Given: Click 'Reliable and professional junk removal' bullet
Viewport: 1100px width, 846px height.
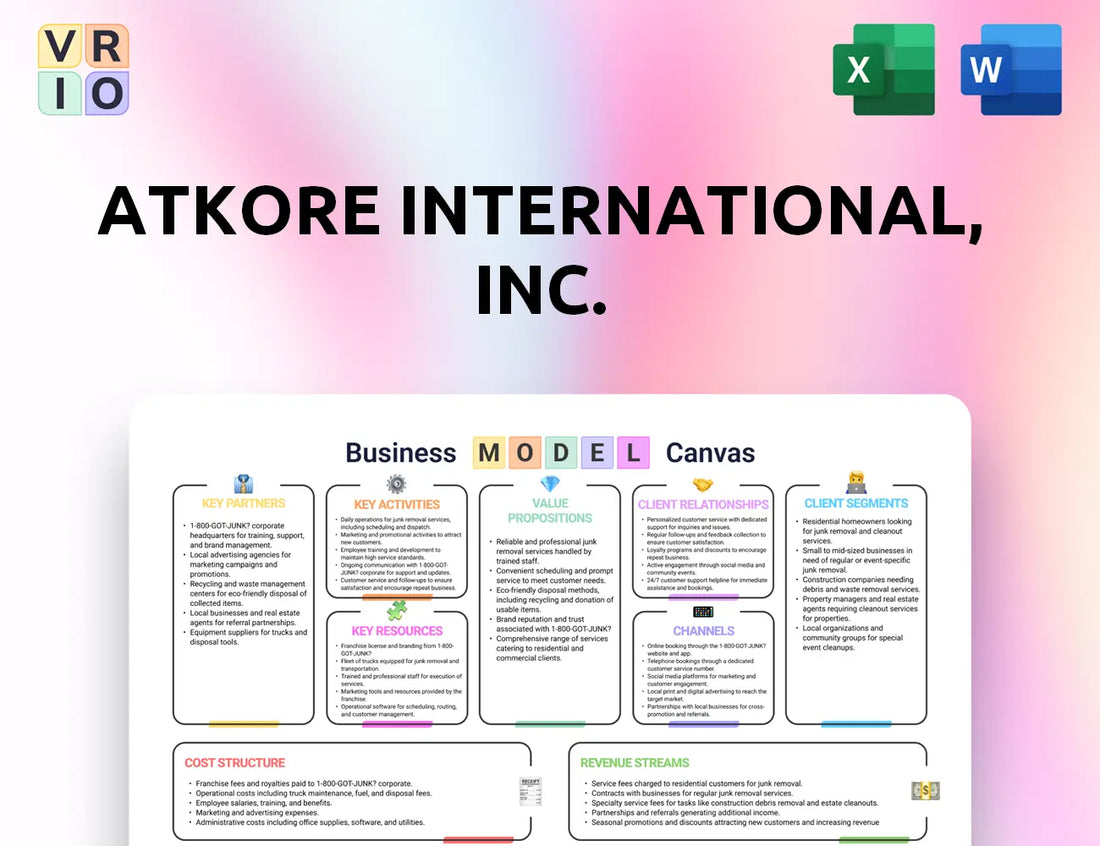Looking at the screenshot, I should click(x=544, y=551).
